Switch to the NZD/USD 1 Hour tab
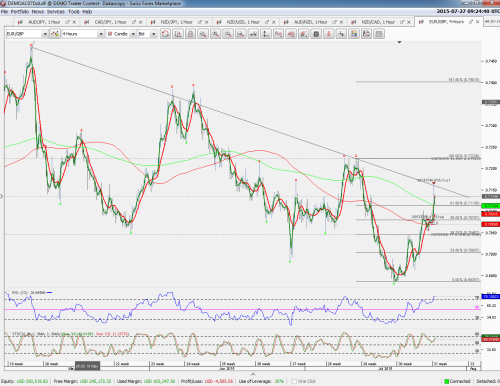The height and width of the screenshot is (386, 500). click(243, 22)
